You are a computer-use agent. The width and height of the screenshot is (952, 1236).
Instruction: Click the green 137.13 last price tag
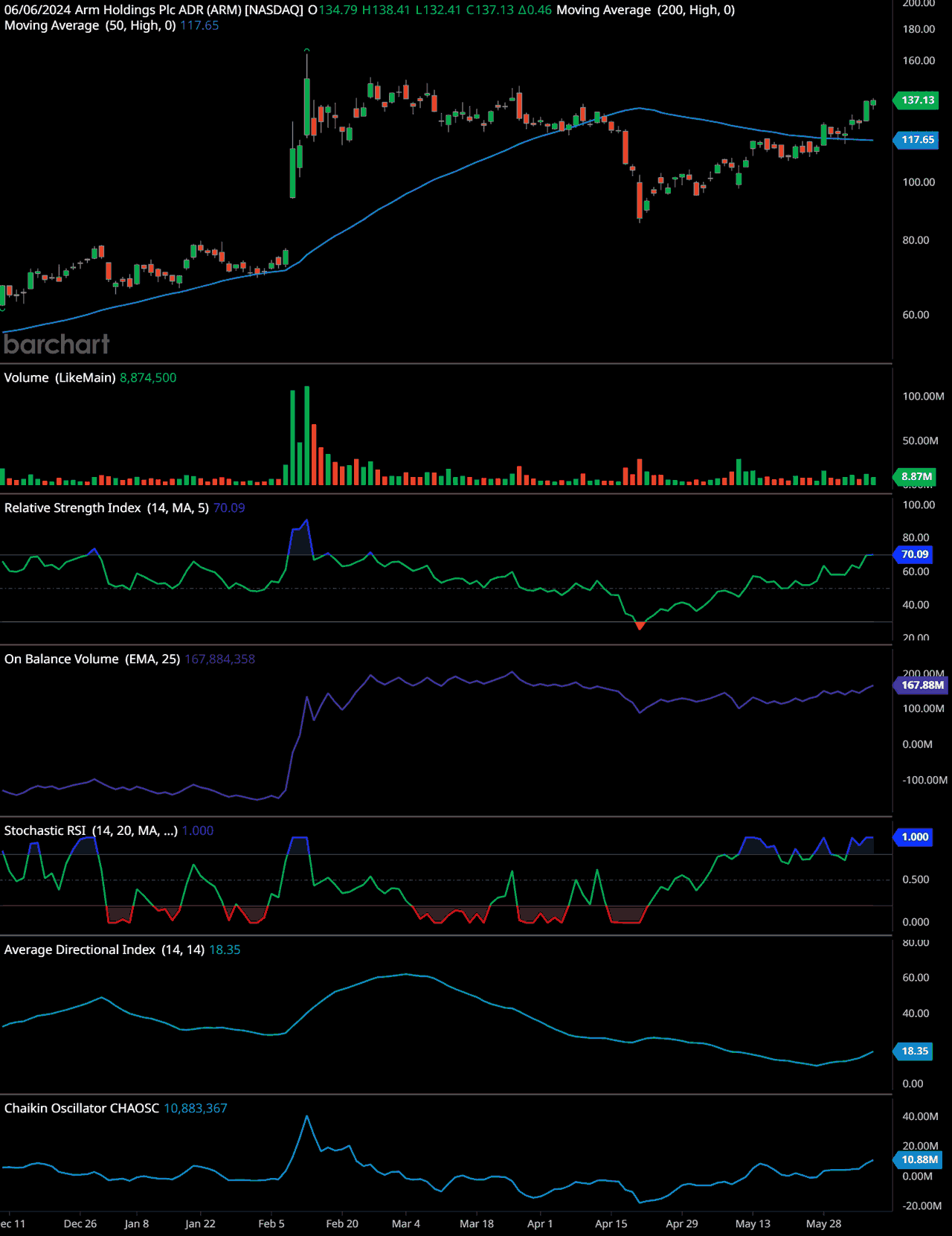[x=917, y=100]
